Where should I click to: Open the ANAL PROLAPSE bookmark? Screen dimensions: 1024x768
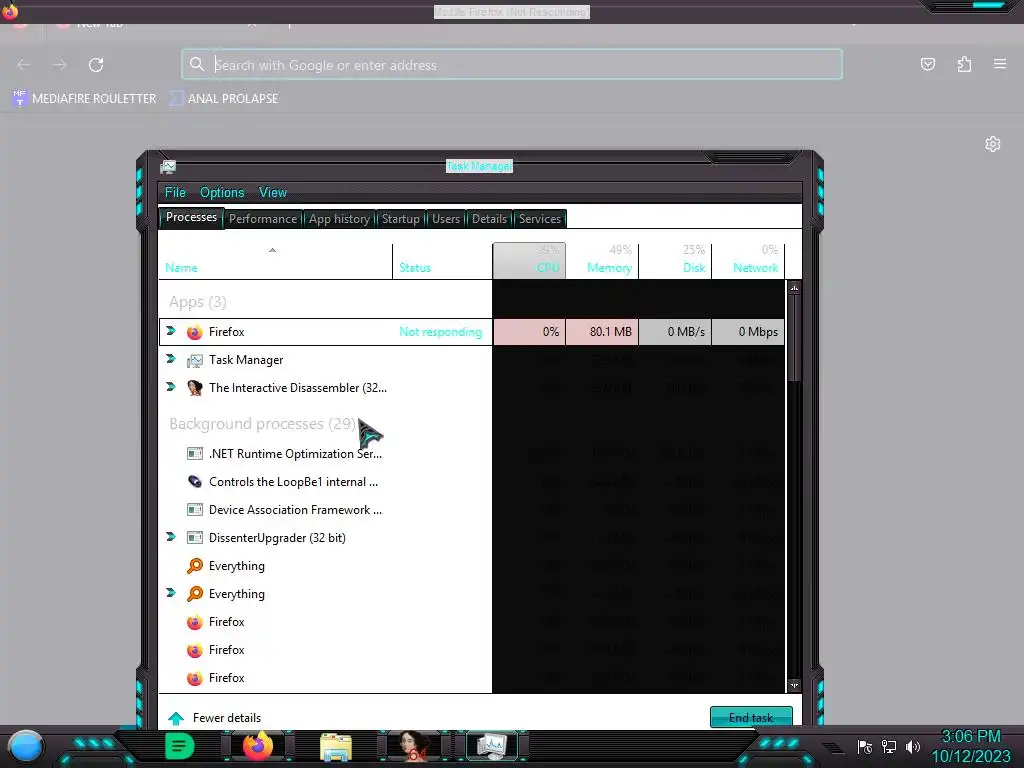[x=223, y=99]
